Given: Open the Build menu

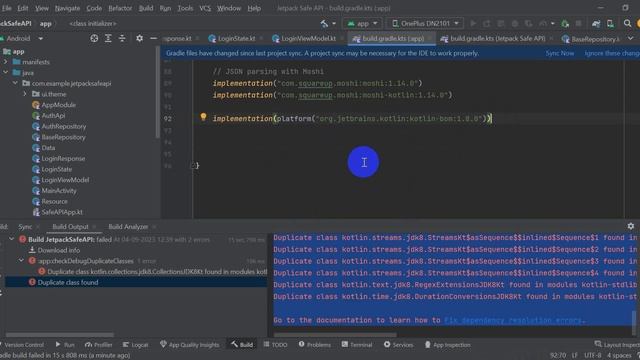Looking at the screenshot, I should coord(146,8).
